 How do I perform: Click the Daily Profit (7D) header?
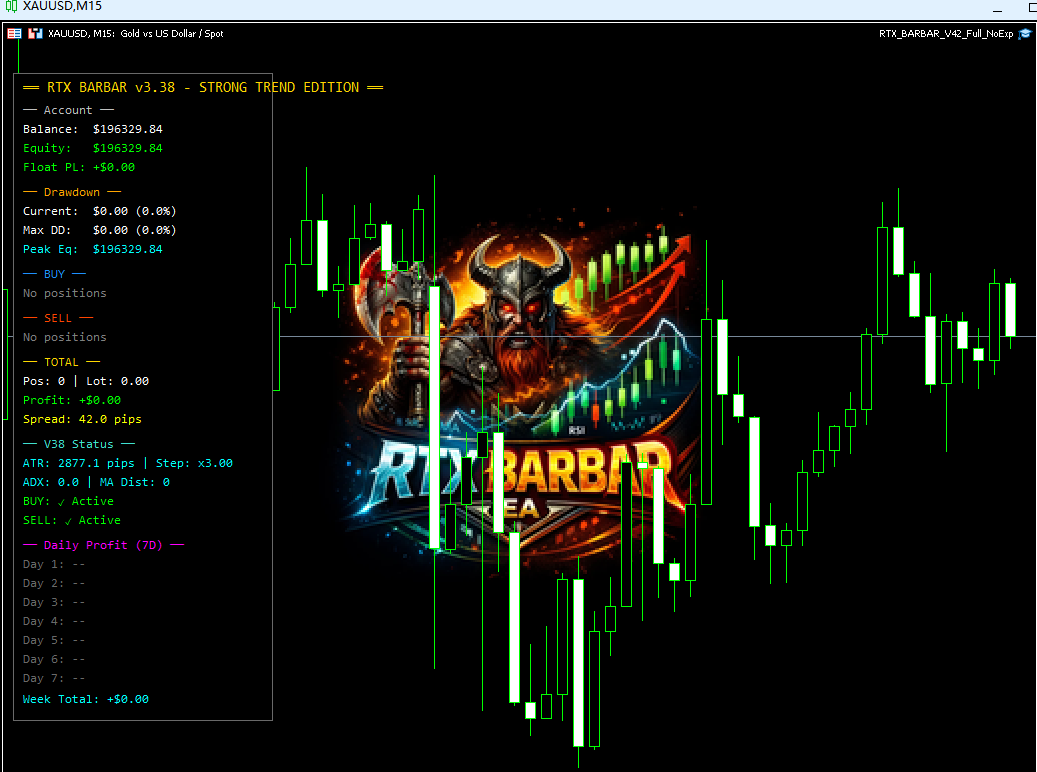[103, 545]
